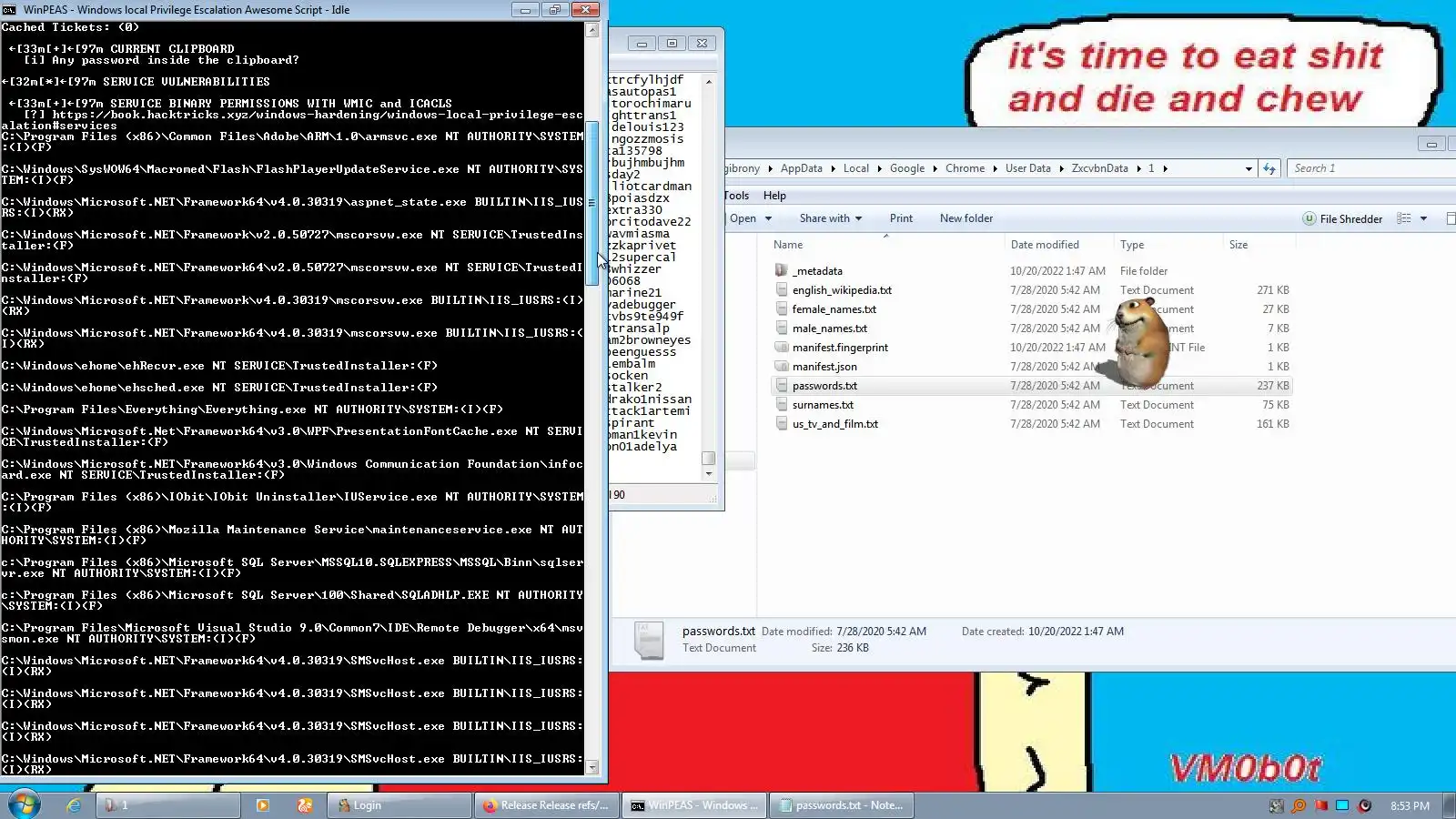Click the change view icon in Explorer toolbar
The width and height of the screenshot is (1456, 819).
(x=1404, y=218)
